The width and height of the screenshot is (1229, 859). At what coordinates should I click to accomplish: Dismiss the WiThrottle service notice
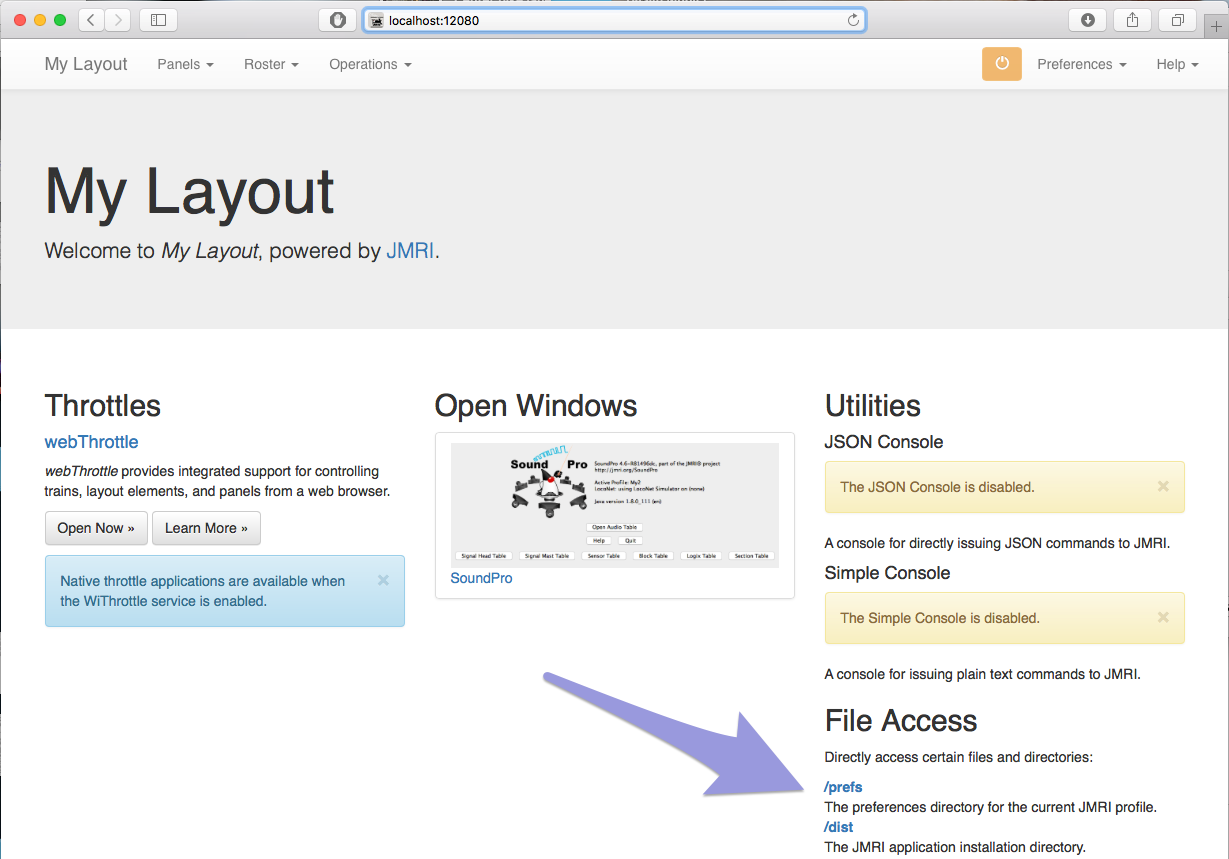pos(383,580)
